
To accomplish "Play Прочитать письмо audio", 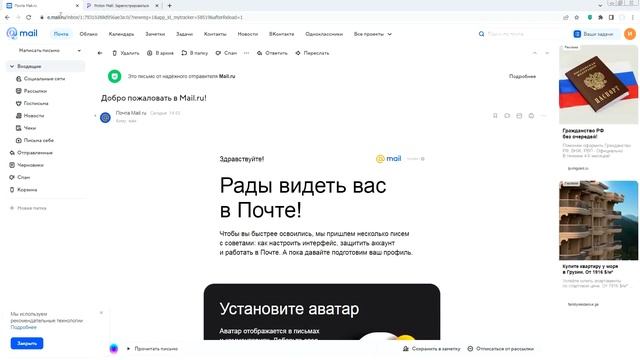I will coord(153,349).
